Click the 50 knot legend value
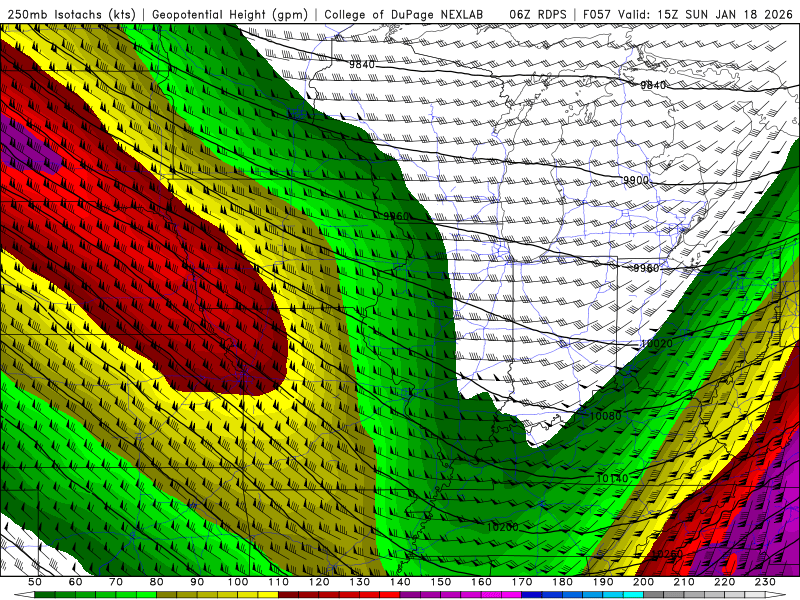The image size is (800, 600). click(x=35, y=582)
